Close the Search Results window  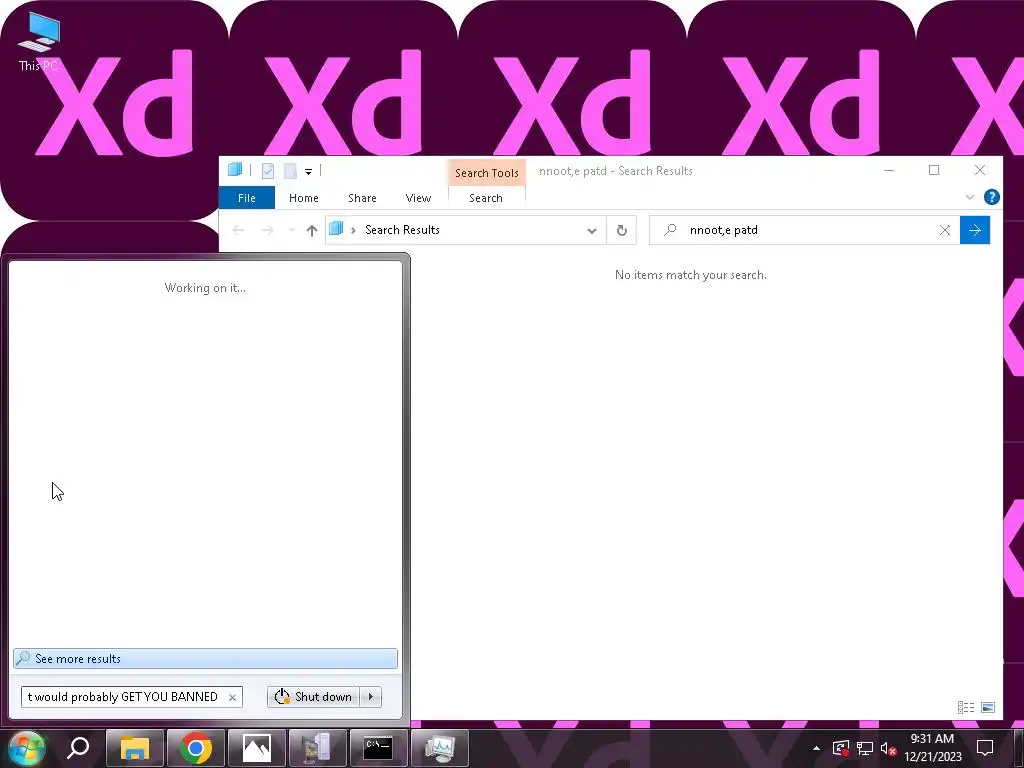pyautogui.click(x=980, y=170)
